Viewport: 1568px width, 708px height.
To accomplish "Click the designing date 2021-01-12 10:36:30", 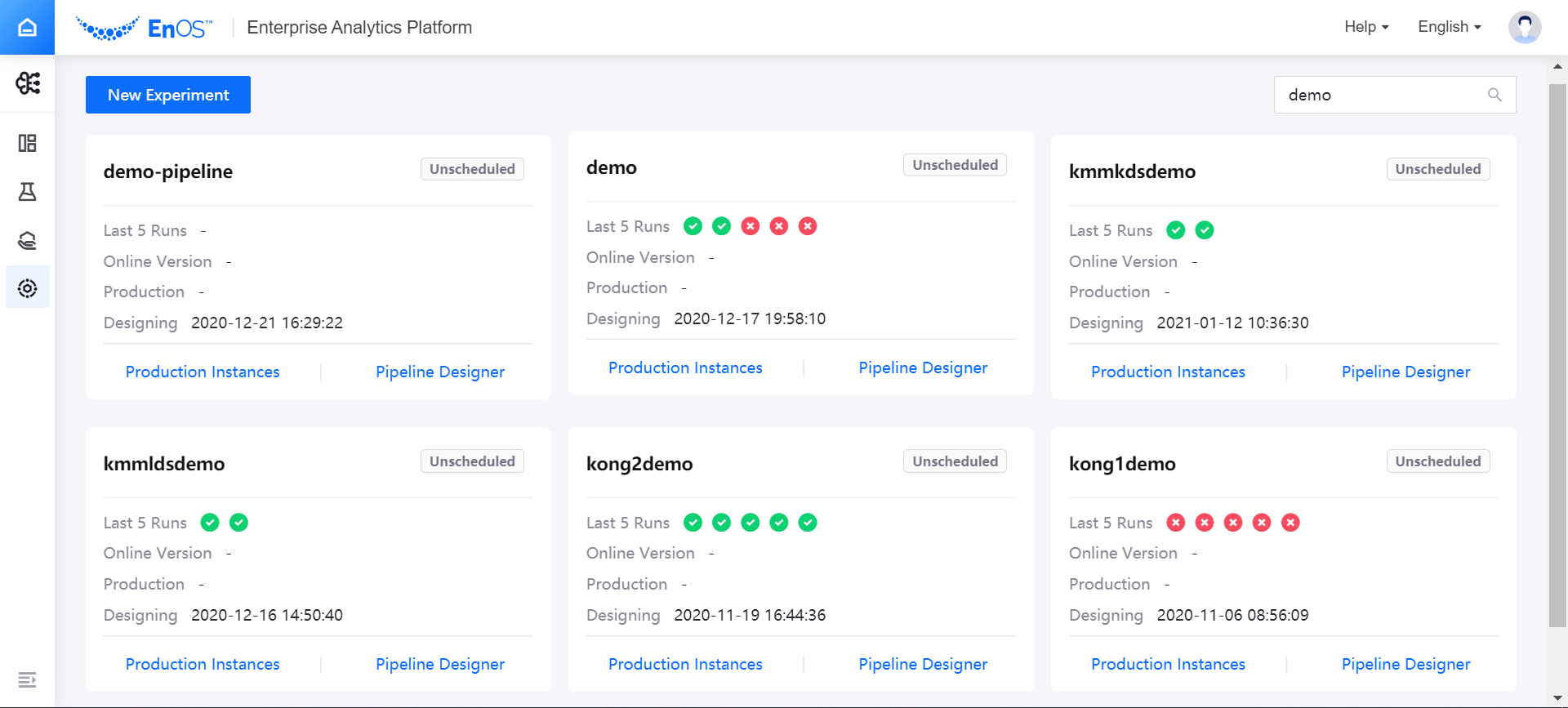I will tap(1232, 323).
